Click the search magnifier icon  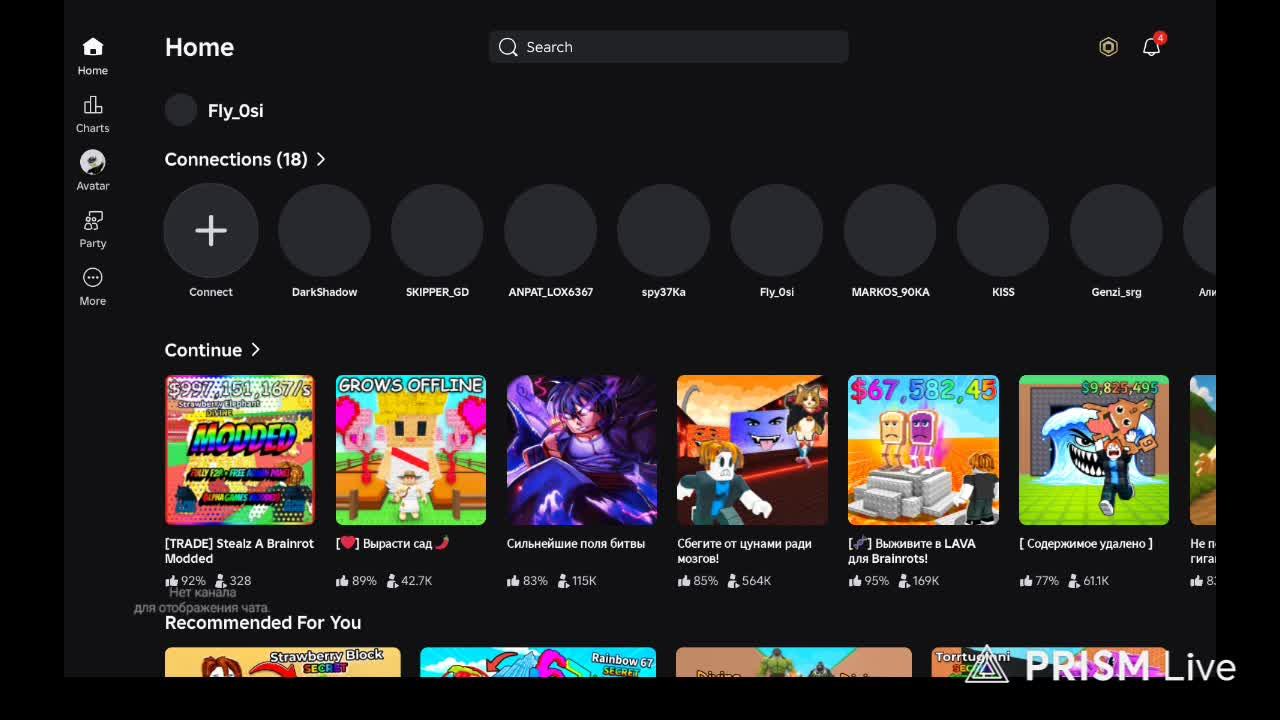(508, 47)
